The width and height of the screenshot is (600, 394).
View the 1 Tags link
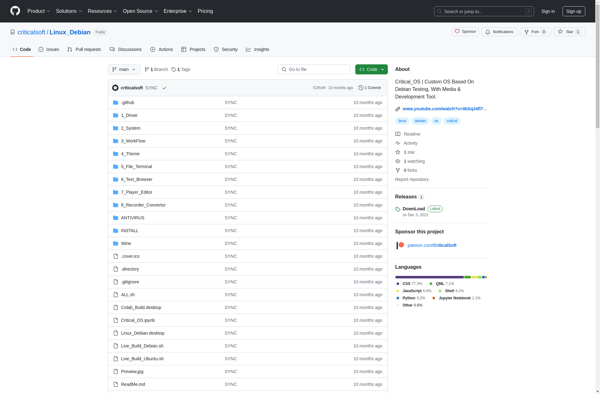point(181,69)
